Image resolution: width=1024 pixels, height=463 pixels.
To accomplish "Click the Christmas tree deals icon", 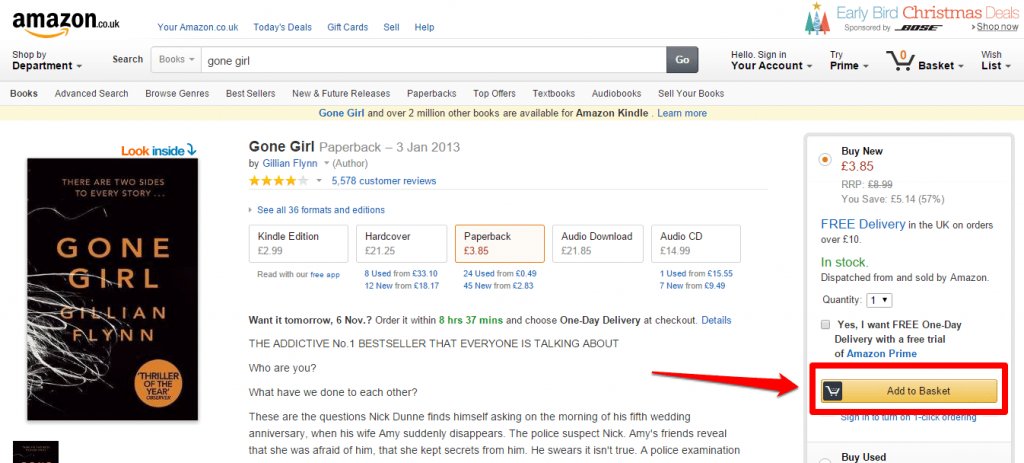I will click(x=817, y=18).
